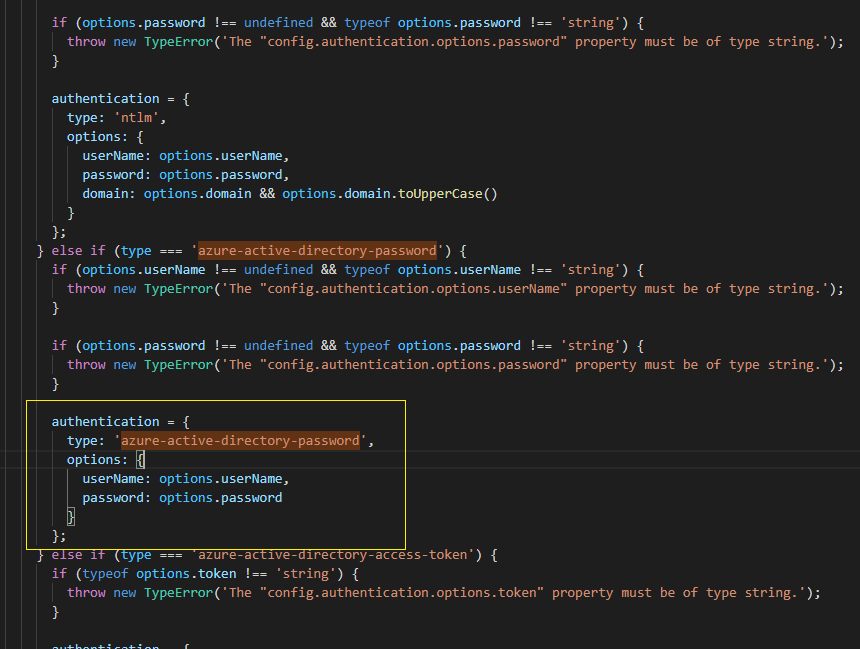Select the '&&' operator on the domain line
This screenshot has height=649, width=860.
click(x=270, y=193)
